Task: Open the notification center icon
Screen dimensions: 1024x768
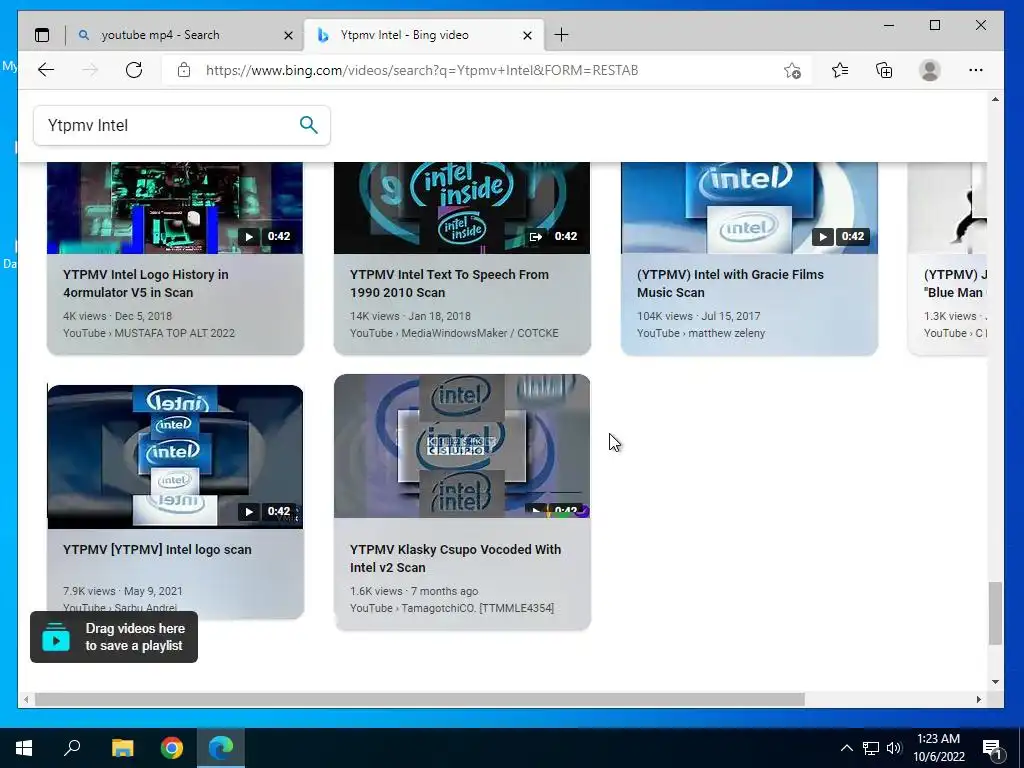Action: tap(993, 749)
